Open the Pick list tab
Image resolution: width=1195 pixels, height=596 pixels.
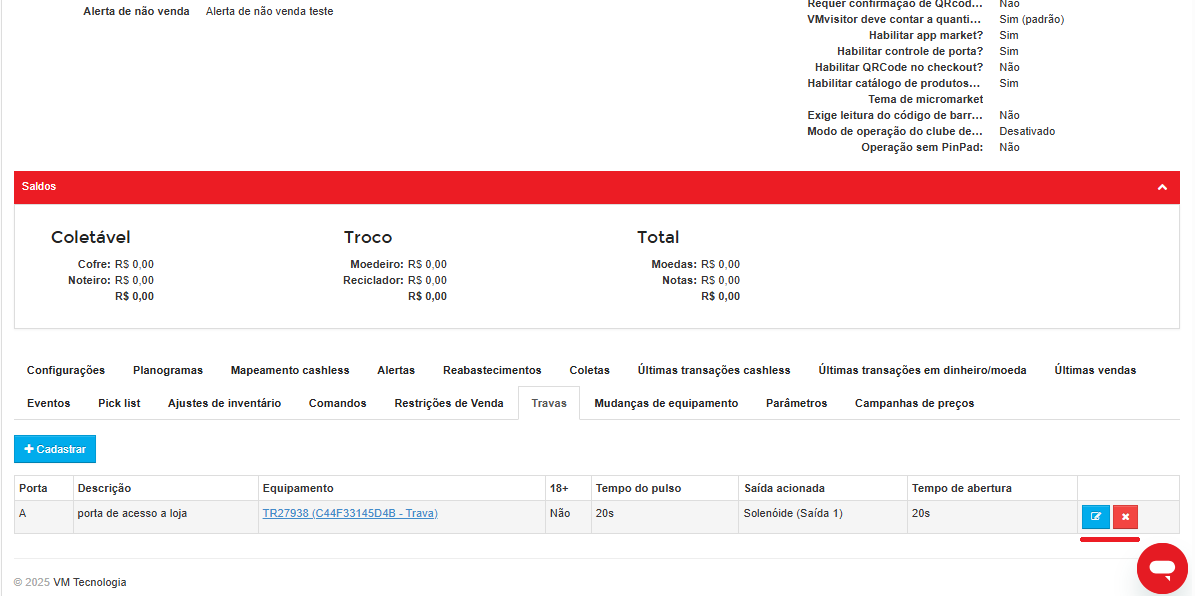pos(119,403)
